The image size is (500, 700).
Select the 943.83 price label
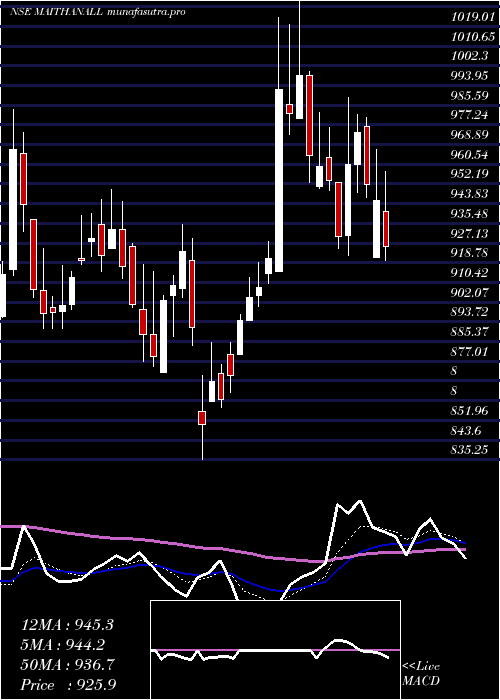469,194
